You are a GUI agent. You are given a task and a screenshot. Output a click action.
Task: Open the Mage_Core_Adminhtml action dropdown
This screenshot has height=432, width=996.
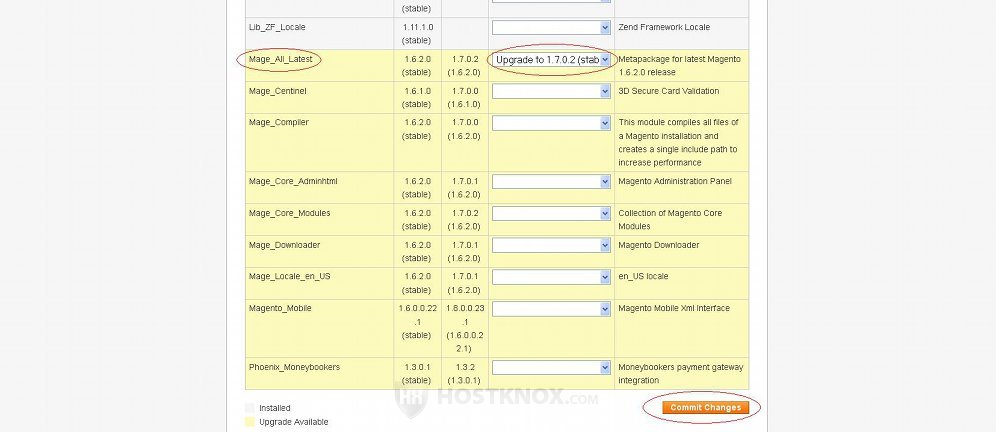tap(551, 182)
